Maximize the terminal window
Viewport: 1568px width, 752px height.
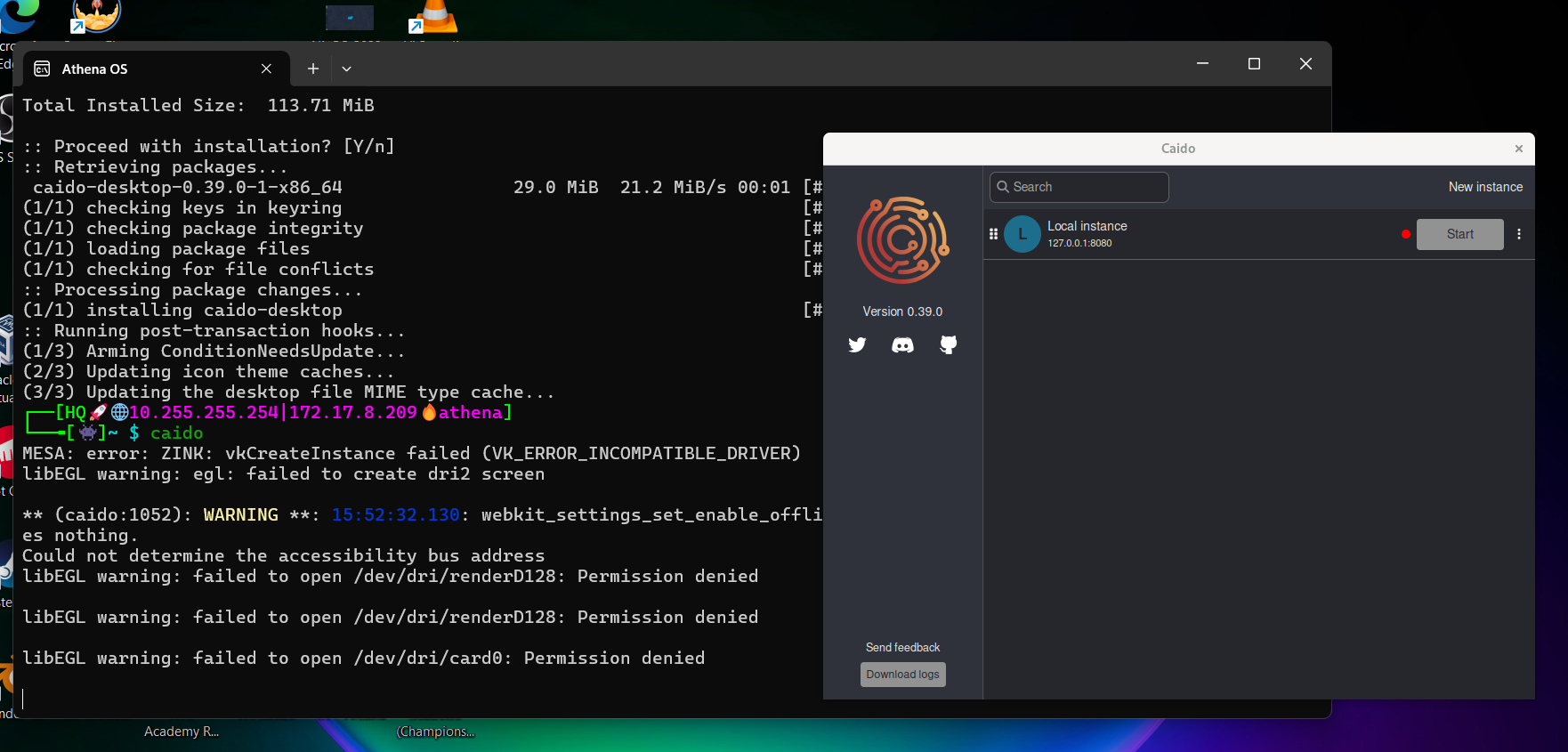click(1254, 63)
